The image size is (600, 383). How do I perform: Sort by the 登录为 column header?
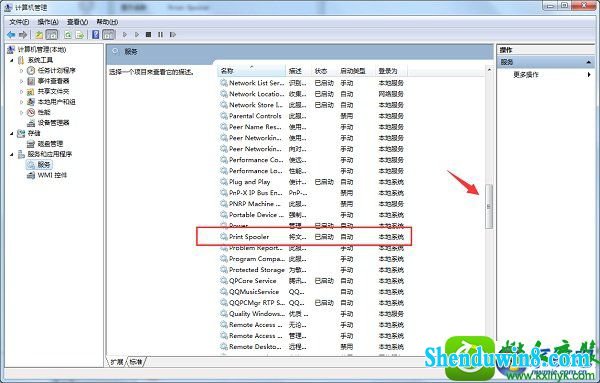(391, 71)
